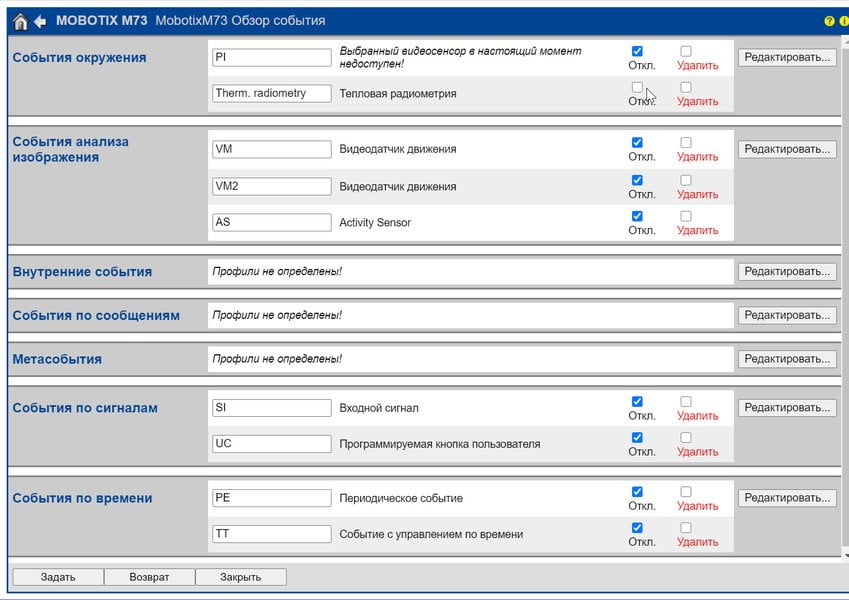Toggle Откл. checkbox for Activity Sensor
This screenshot has width=849, height=600.
(x=637, y=216)
